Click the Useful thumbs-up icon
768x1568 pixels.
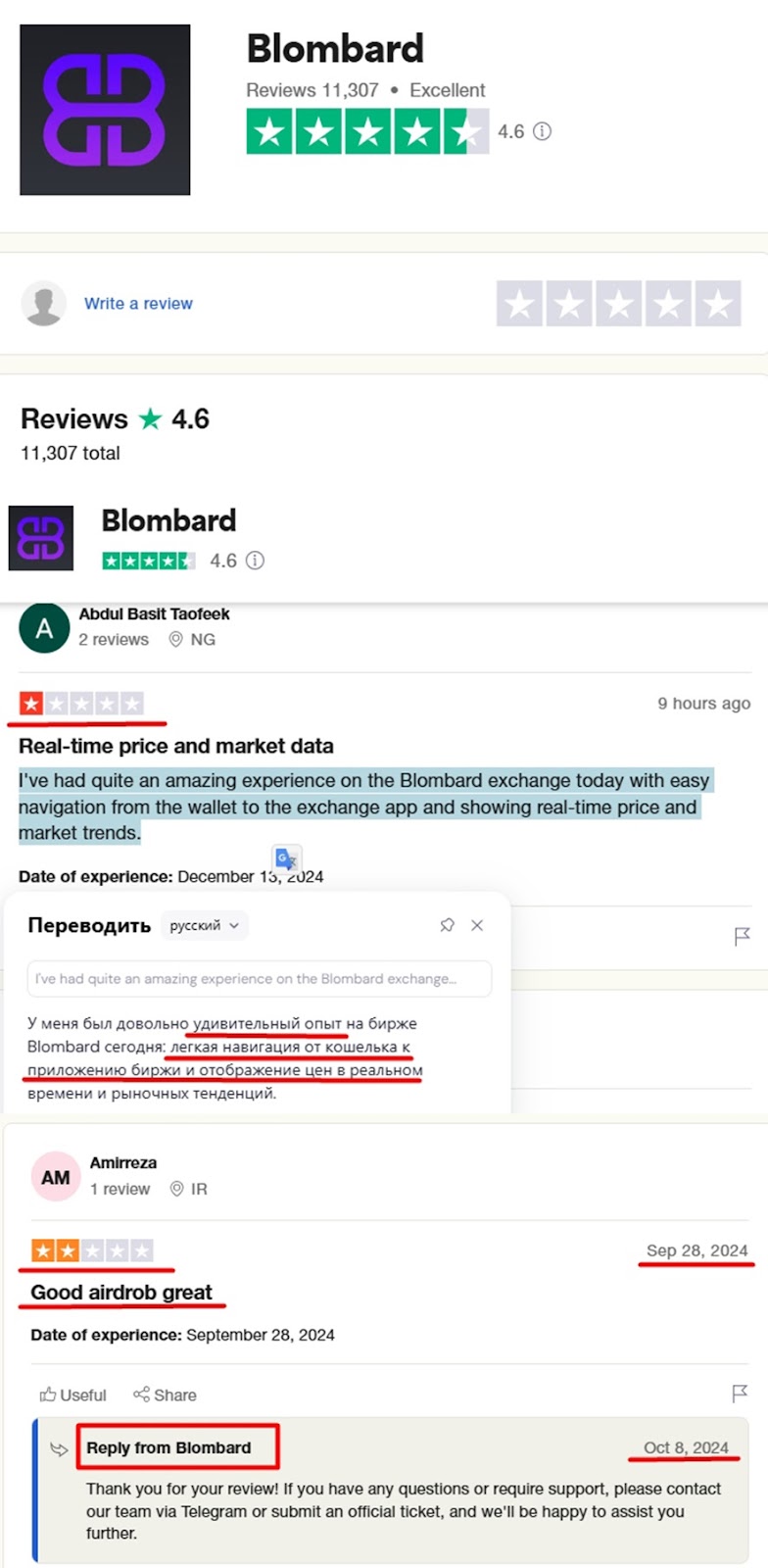tap(48, 1395)
